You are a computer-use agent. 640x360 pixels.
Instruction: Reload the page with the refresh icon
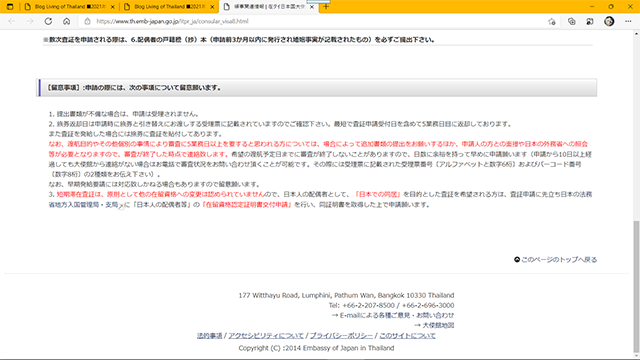click(48, 21)
